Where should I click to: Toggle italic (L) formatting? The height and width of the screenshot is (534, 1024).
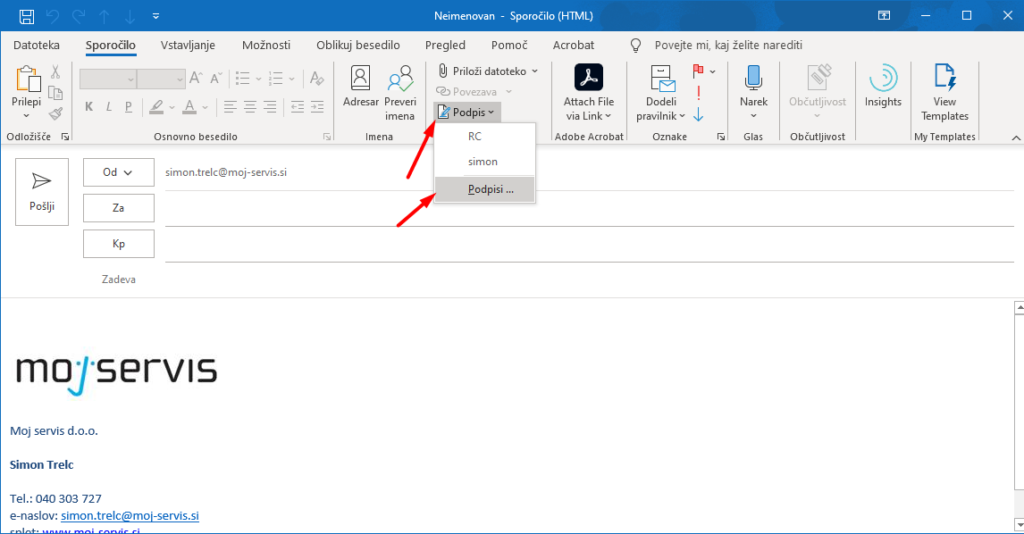pyautogui.click(x=108, y=107)
